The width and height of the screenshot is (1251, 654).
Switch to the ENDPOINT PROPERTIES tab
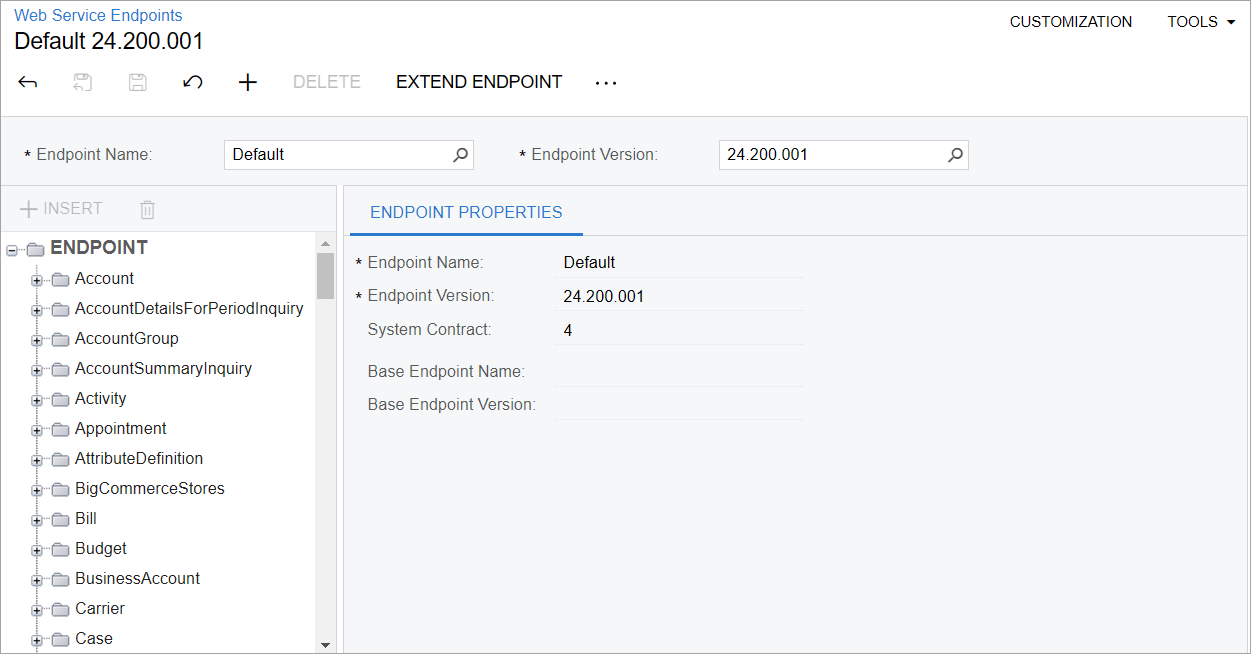click(466, 212)
